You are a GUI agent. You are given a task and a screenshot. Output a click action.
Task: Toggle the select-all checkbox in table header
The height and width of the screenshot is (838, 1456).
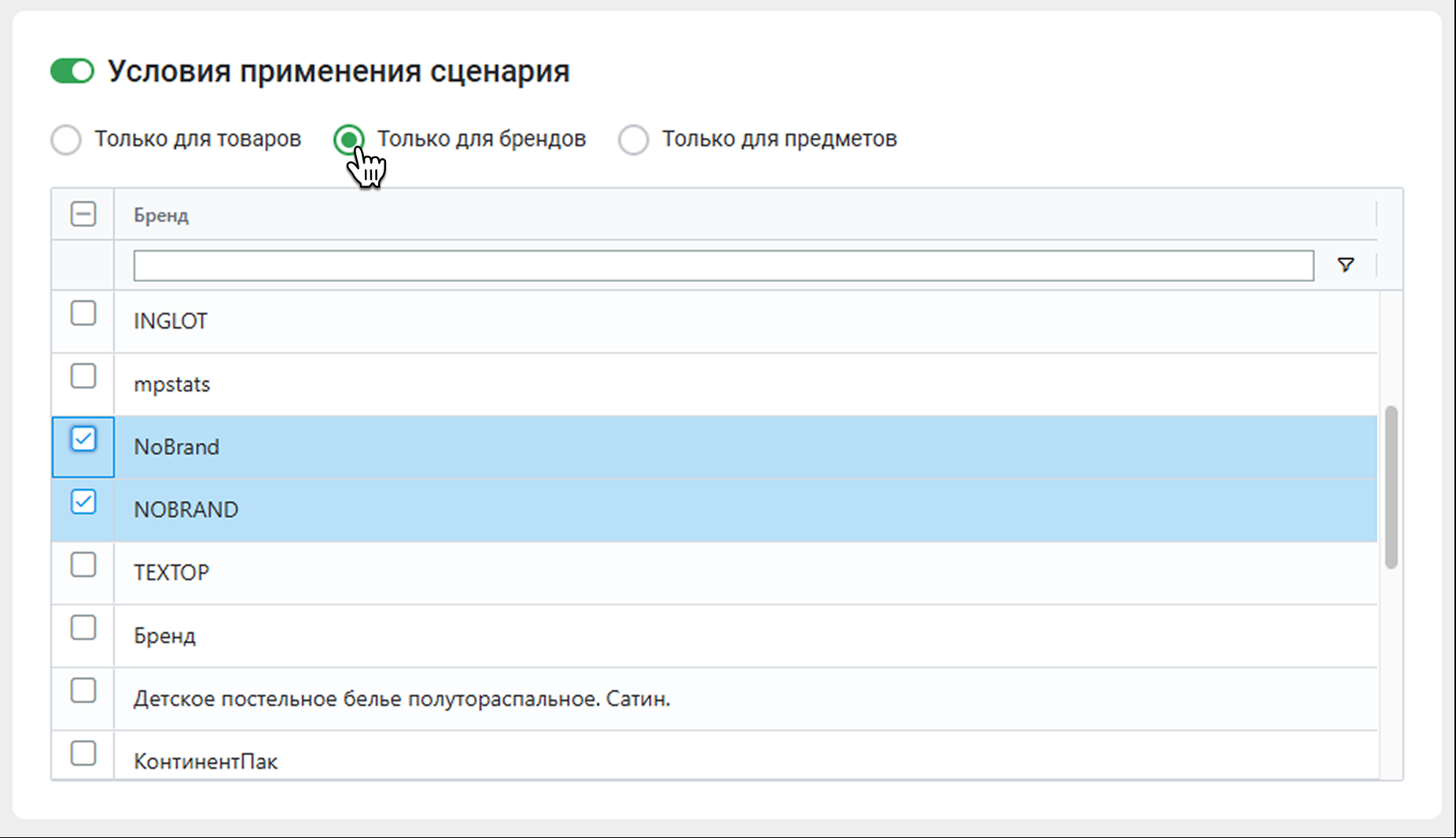click(83, 214)
